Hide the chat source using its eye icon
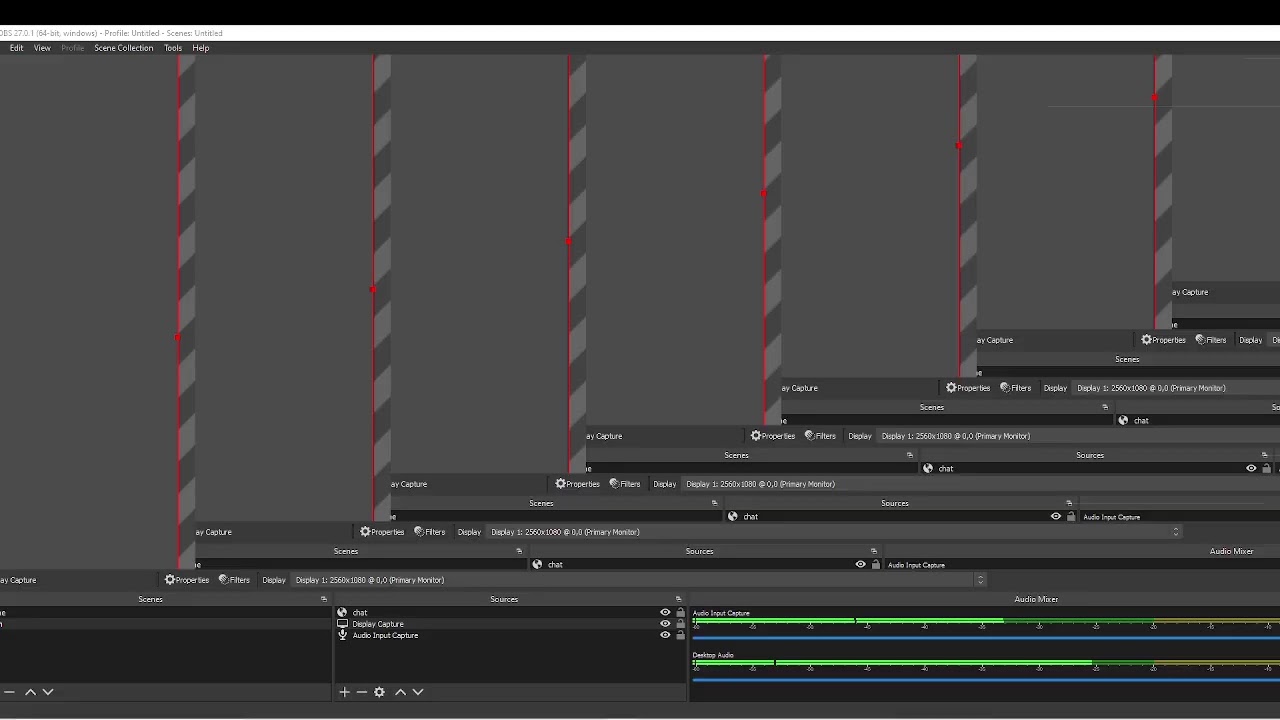Image resolution: width=1280 pixels, height=720 pixels. click(x=665, y=612)
